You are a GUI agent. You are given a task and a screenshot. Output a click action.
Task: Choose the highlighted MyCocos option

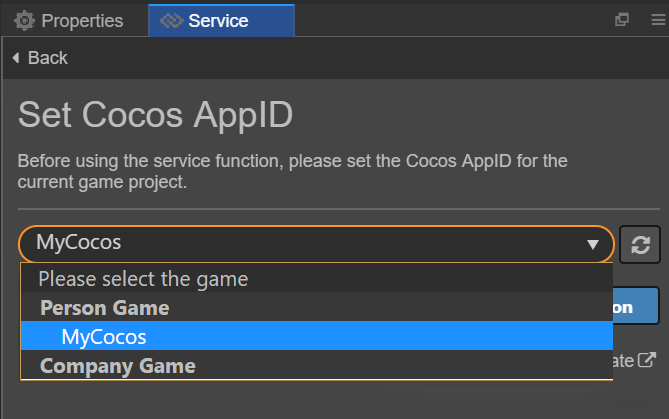[104, 336]
